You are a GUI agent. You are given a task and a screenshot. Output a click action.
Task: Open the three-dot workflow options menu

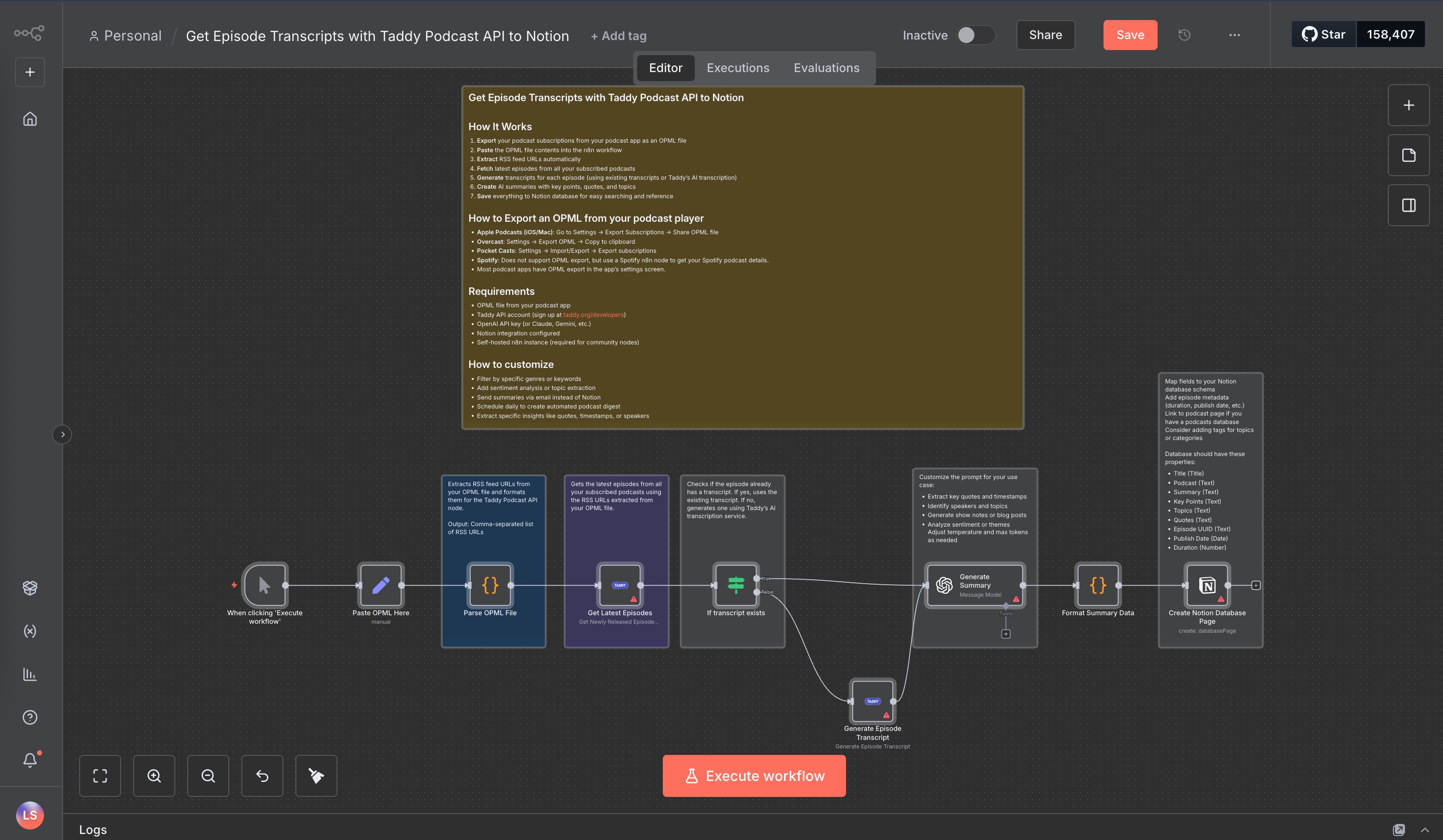click(1234, 35)
